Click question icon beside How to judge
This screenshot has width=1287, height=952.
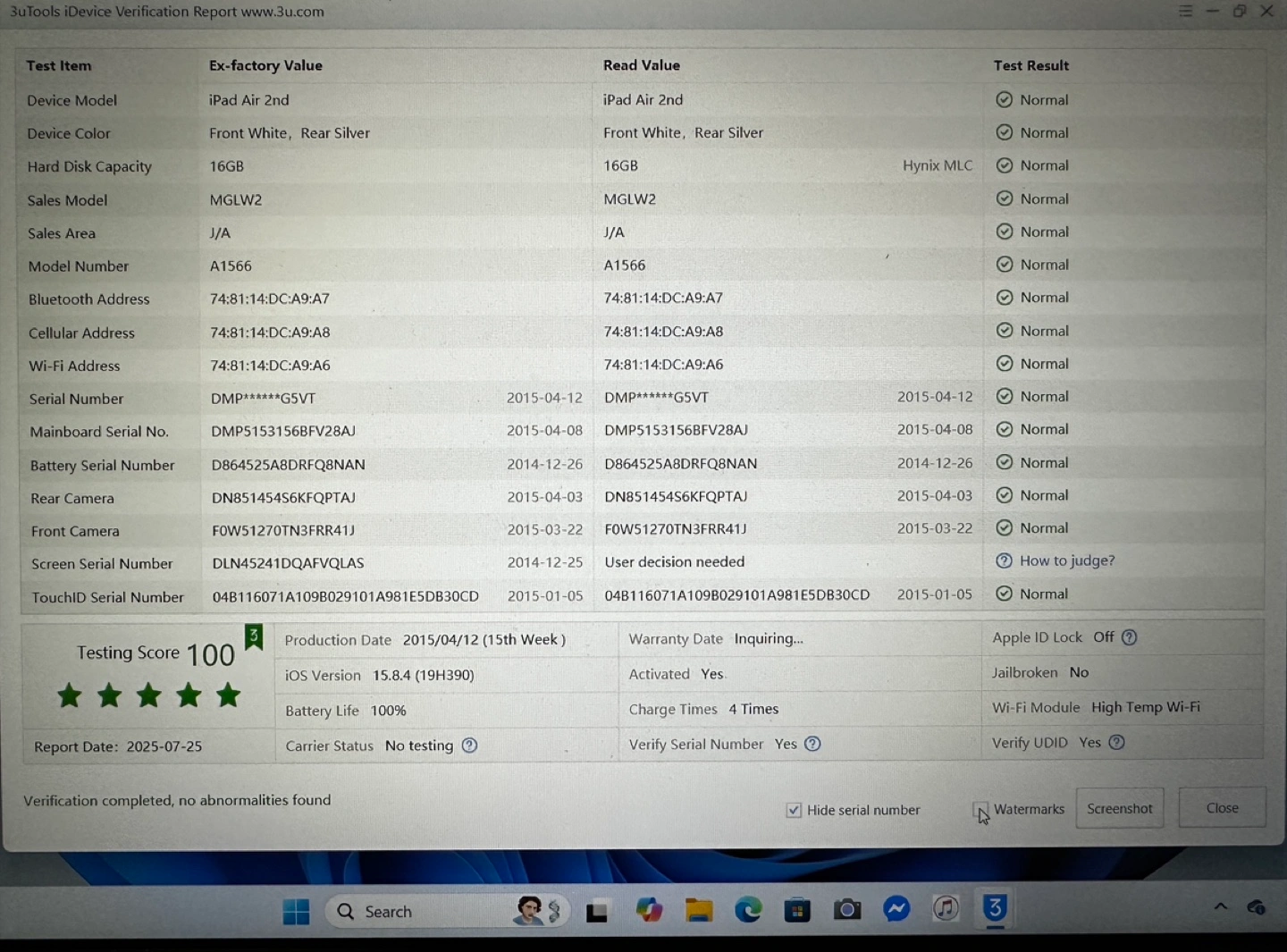point(1004,560)
